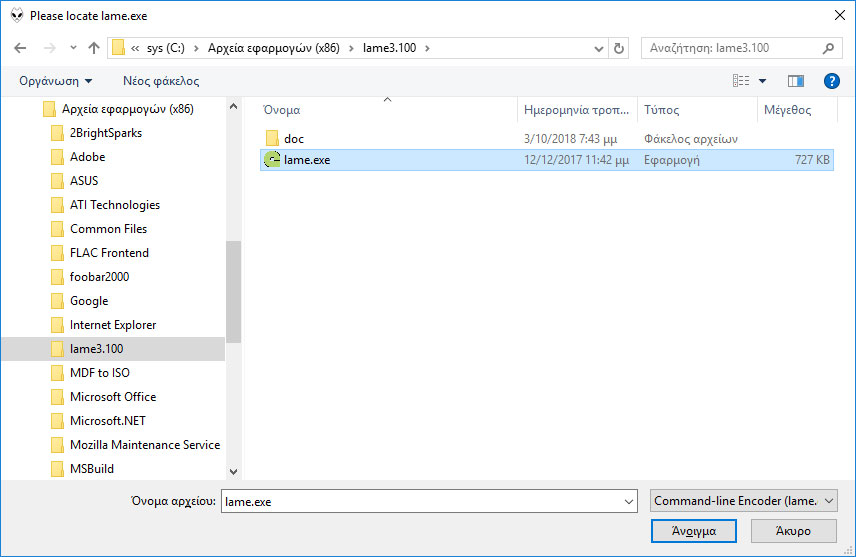Select the lame.exe application icon
The image size is (856, 557).
point(271,160)
